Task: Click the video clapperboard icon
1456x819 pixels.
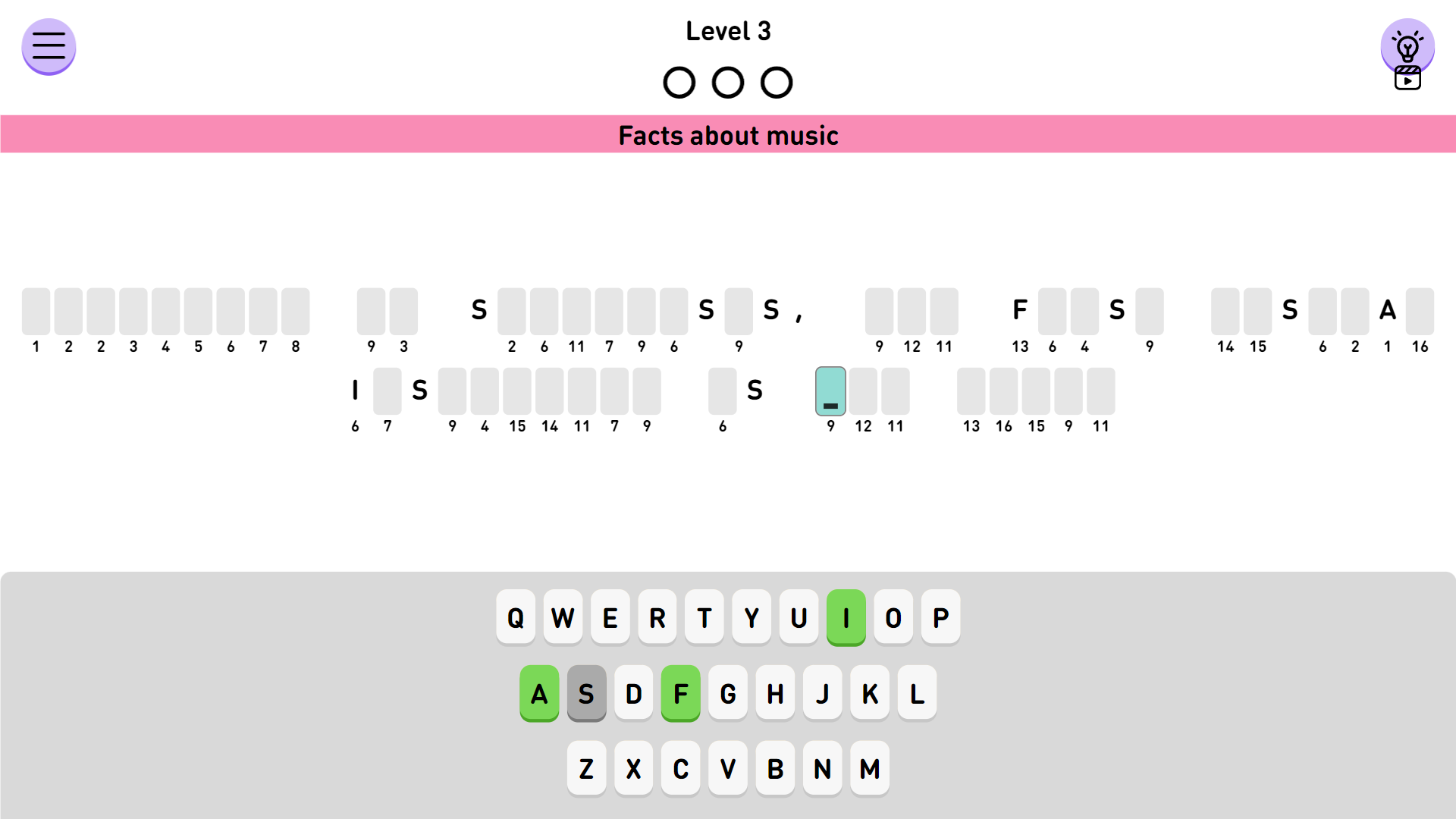Action: coord(1407,79)
